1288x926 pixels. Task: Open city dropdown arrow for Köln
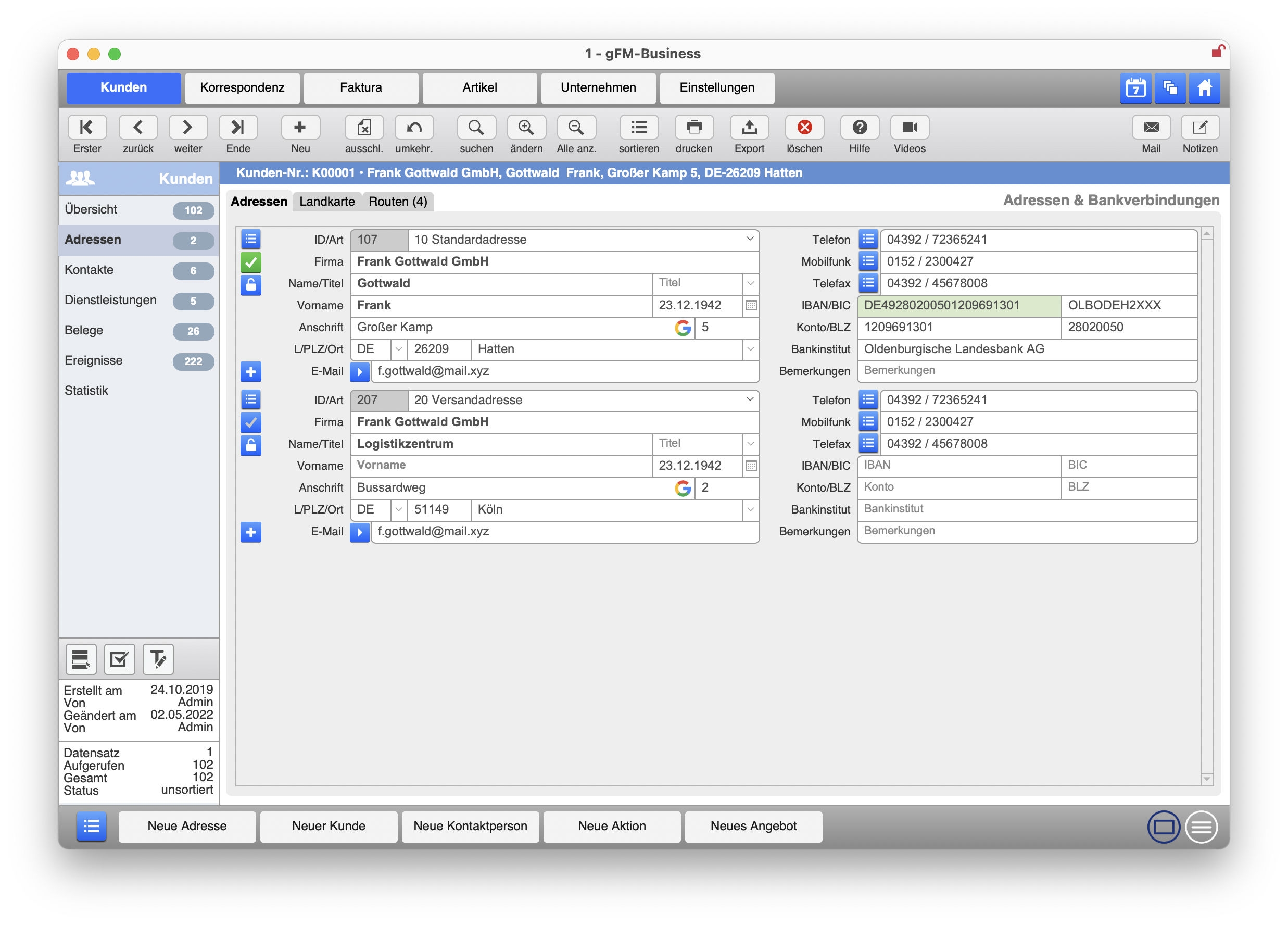pos(750,509)
